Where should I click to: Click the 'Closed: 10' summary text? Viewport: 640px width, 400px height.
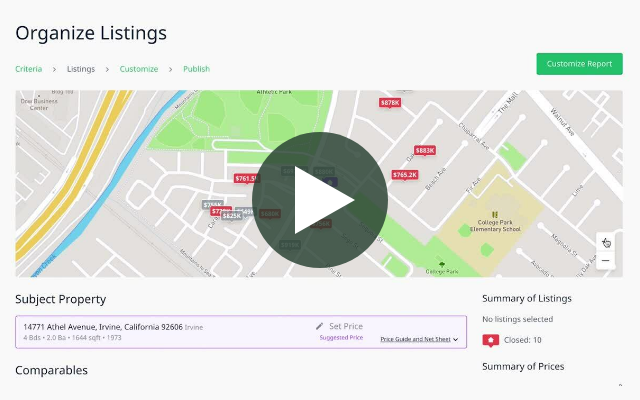[522, 340]
